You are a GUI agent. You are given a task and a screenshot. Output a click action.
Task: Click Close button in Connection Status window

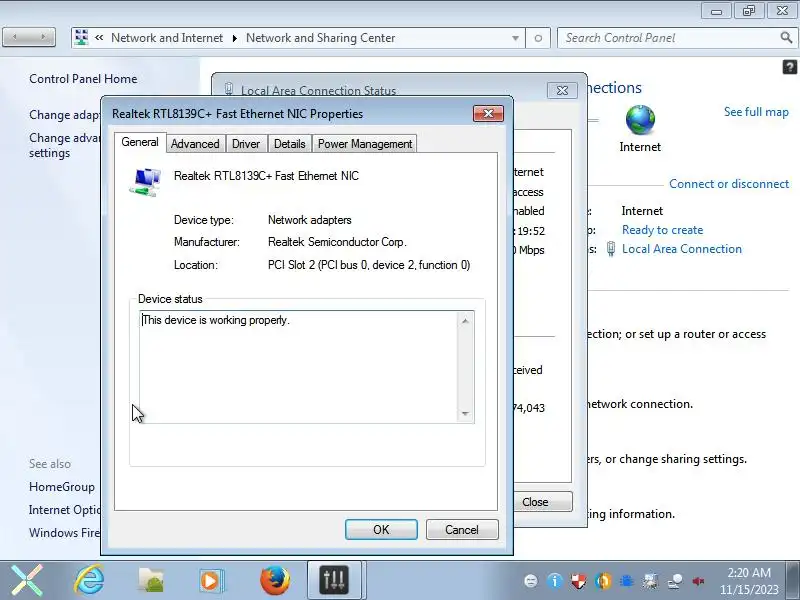coord(543,502)
